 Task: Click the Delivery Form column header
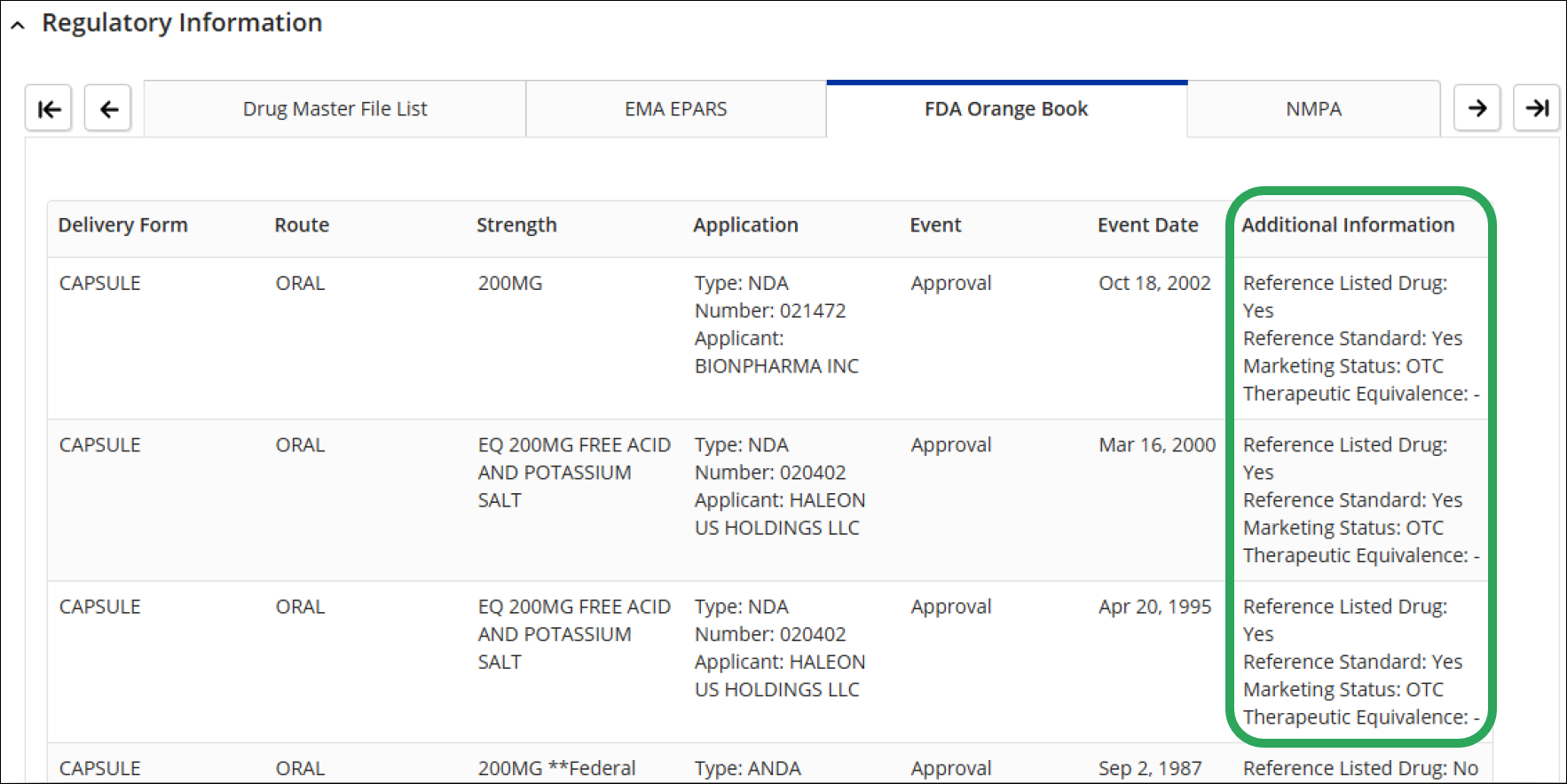123,225
